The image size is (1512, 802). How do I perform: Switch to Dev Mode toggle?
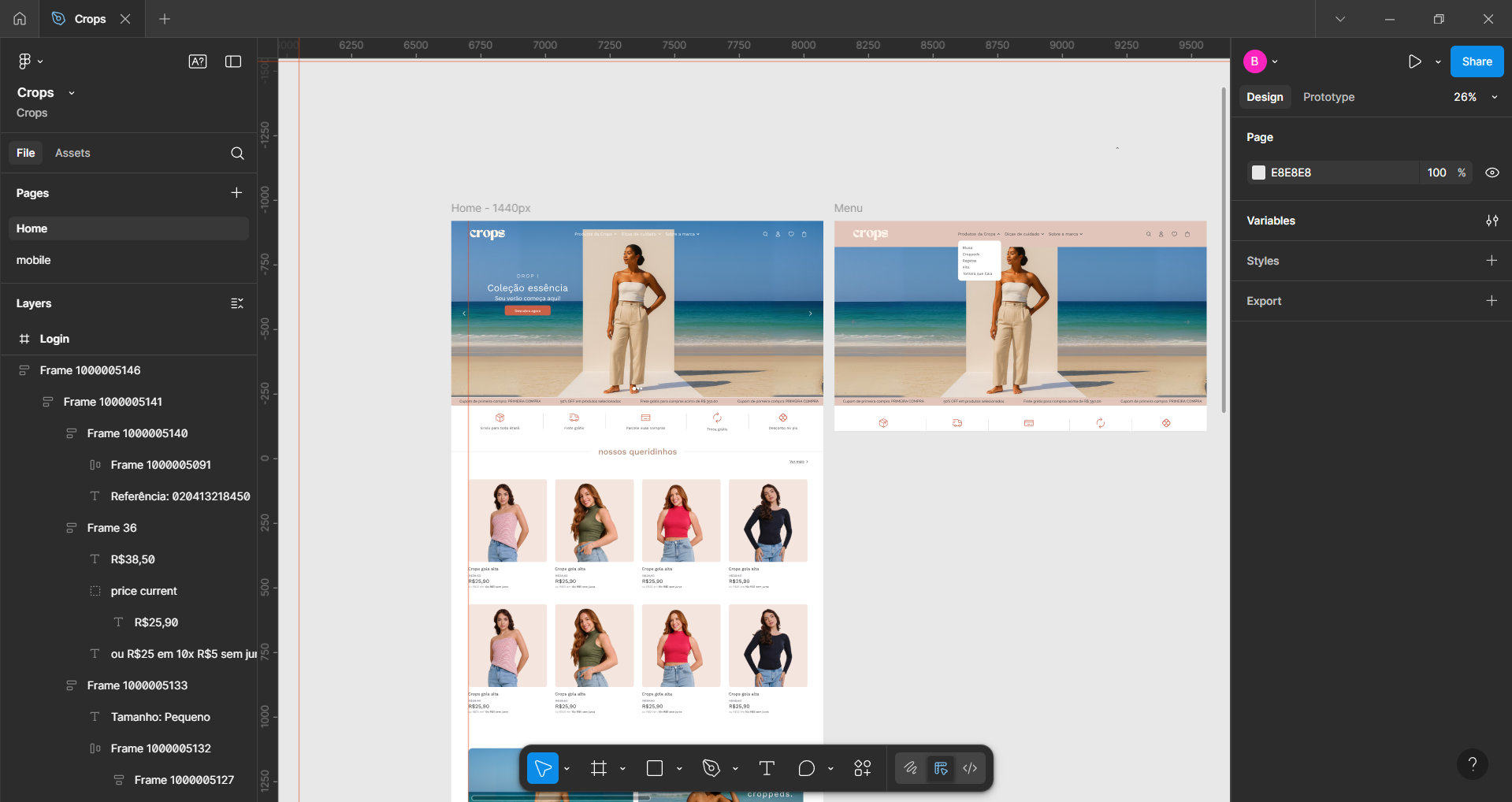(970, 768)
